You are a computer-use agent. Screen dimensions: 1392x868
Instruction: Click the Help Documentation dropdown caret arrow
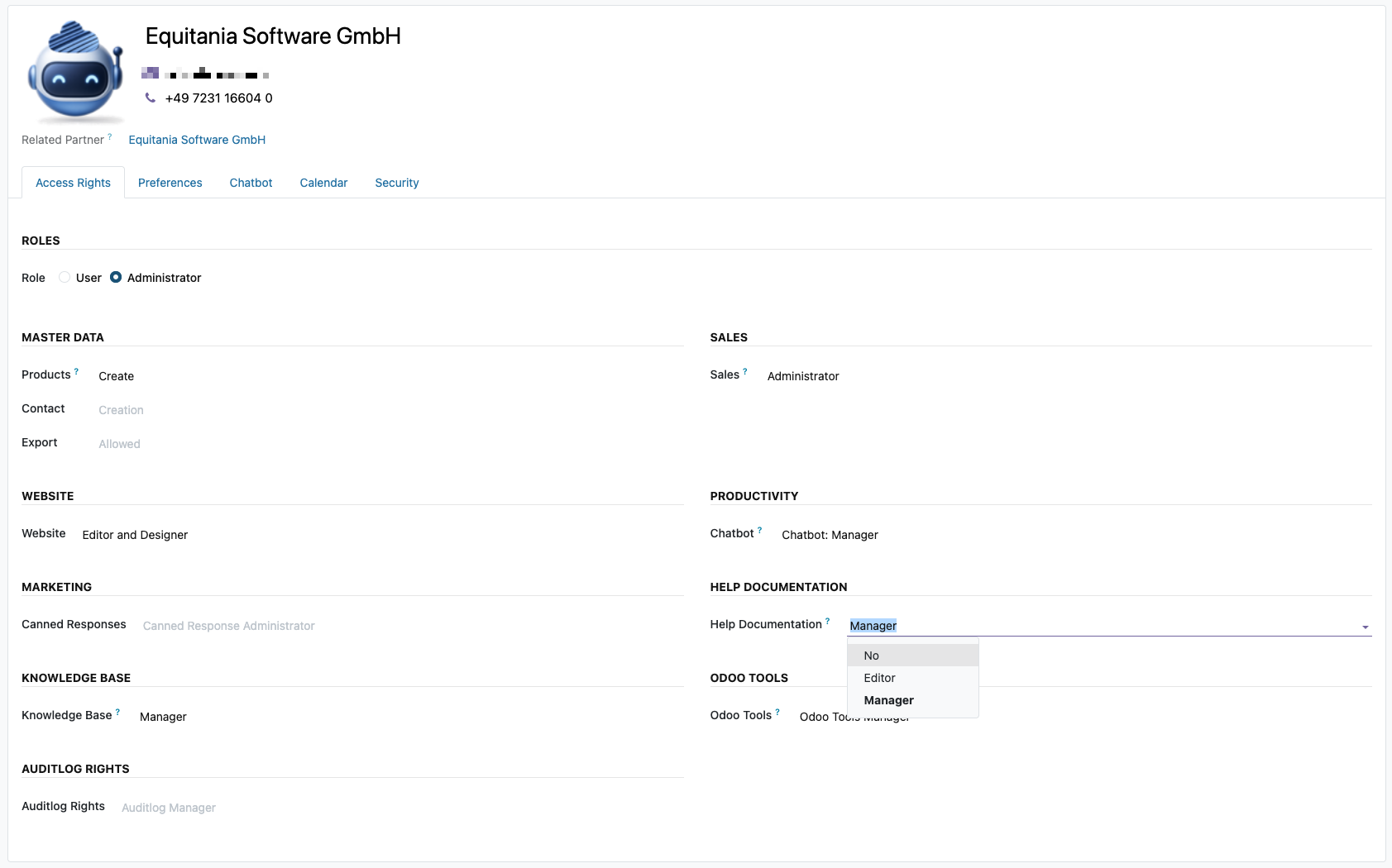pyautogui.click(x=1366, y=627)
